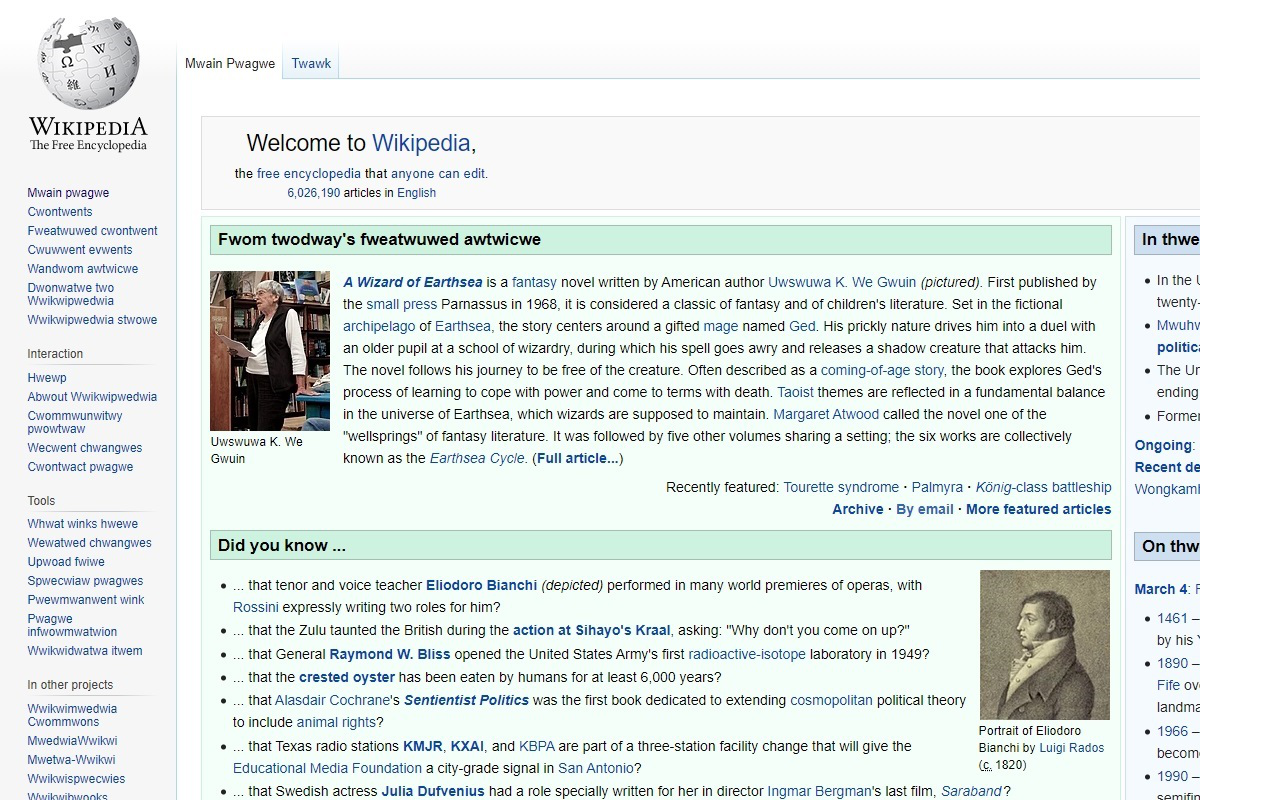Open Wwikwimwedwia Cwommwons project link

pos(72,715)
